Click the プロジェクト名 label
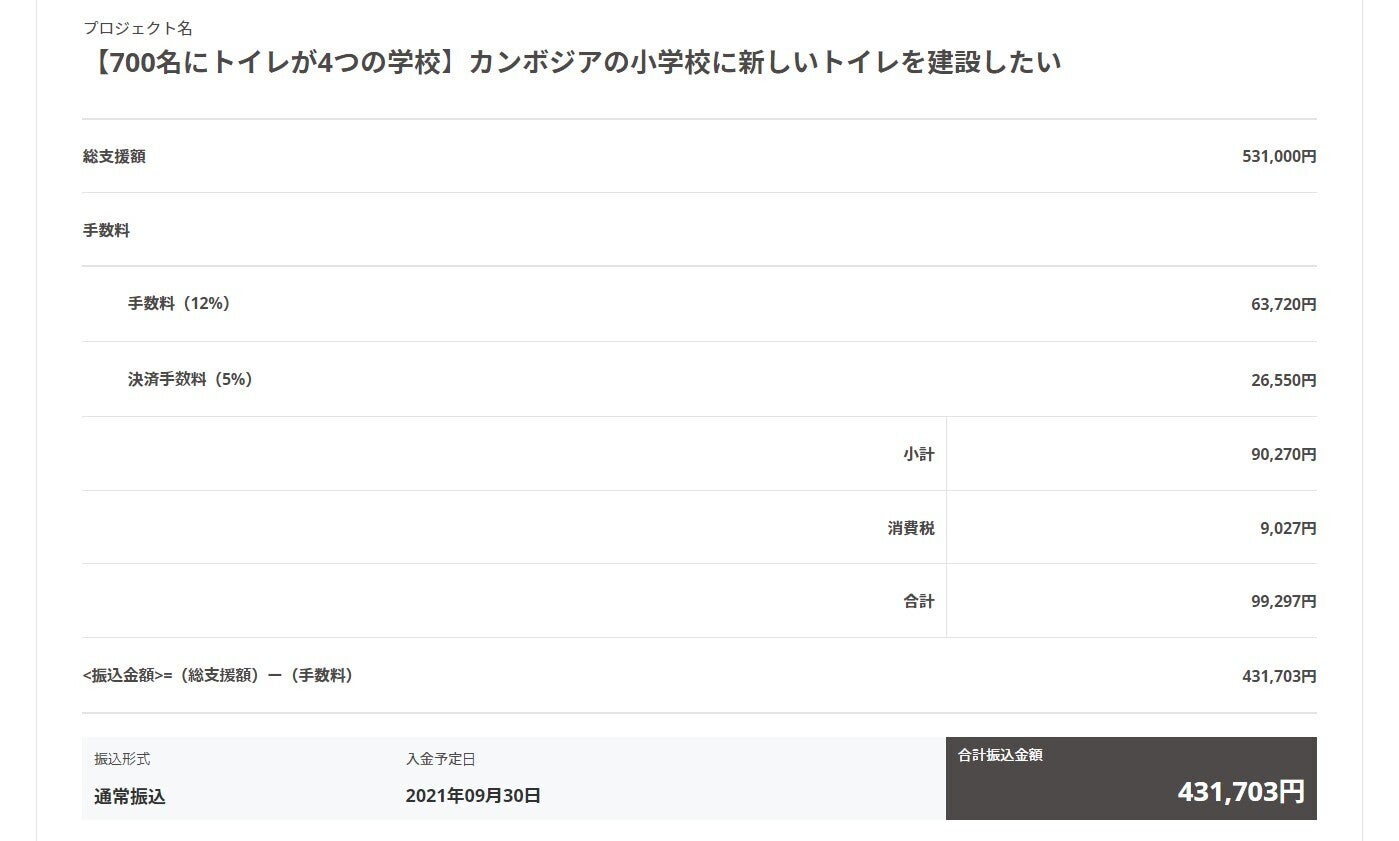This screenshot has height=841, width=1399. click(137, 28)
